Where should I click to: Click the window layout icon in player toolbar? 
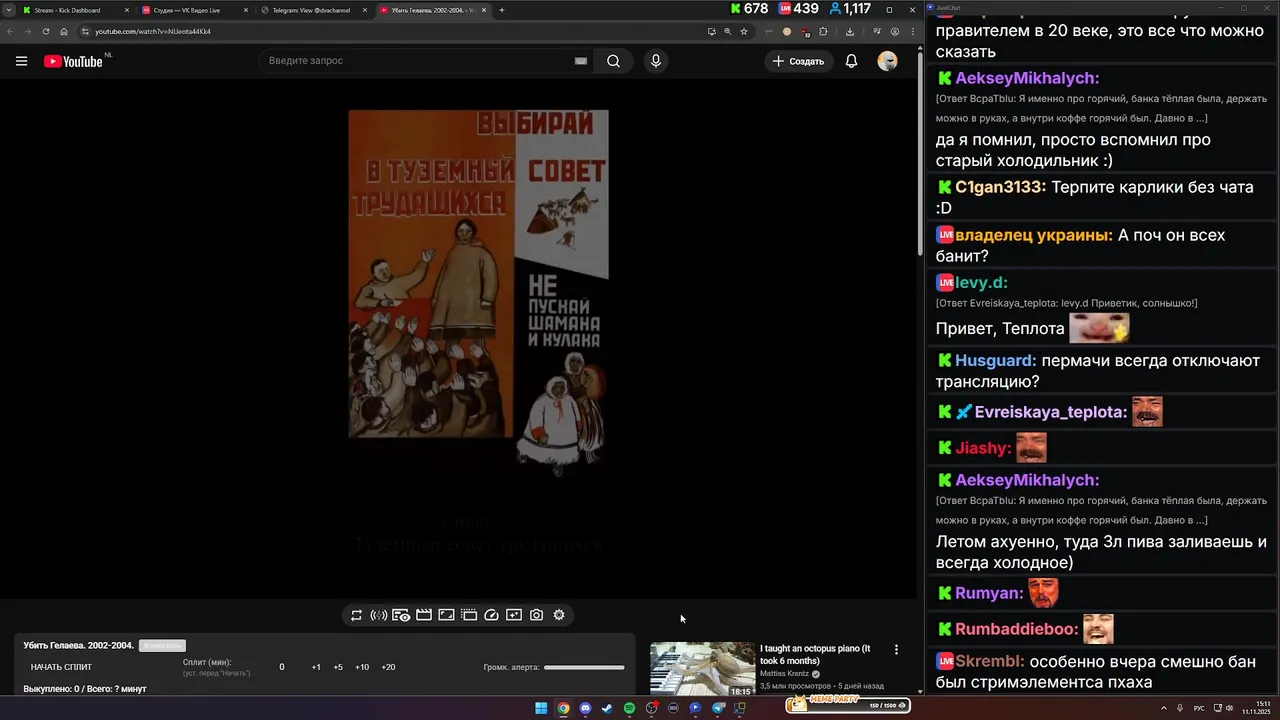(x=469, y=615)
